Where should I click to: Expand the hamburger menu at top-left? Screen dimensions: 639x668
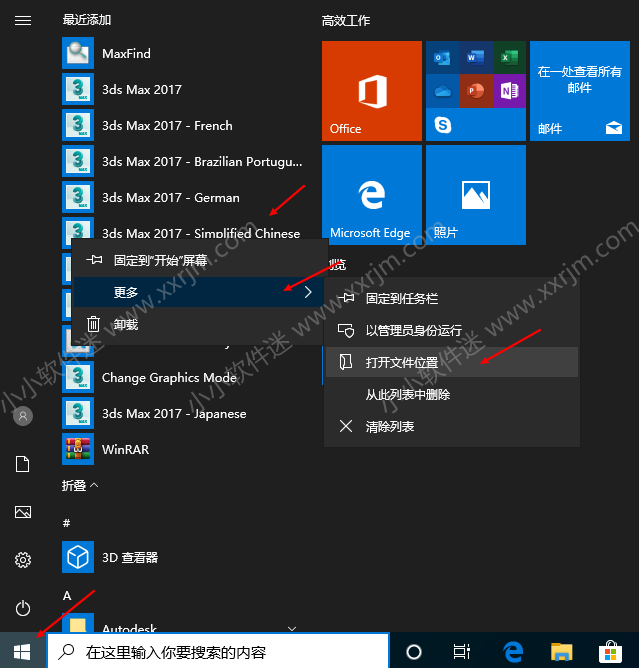coord(23,20)
